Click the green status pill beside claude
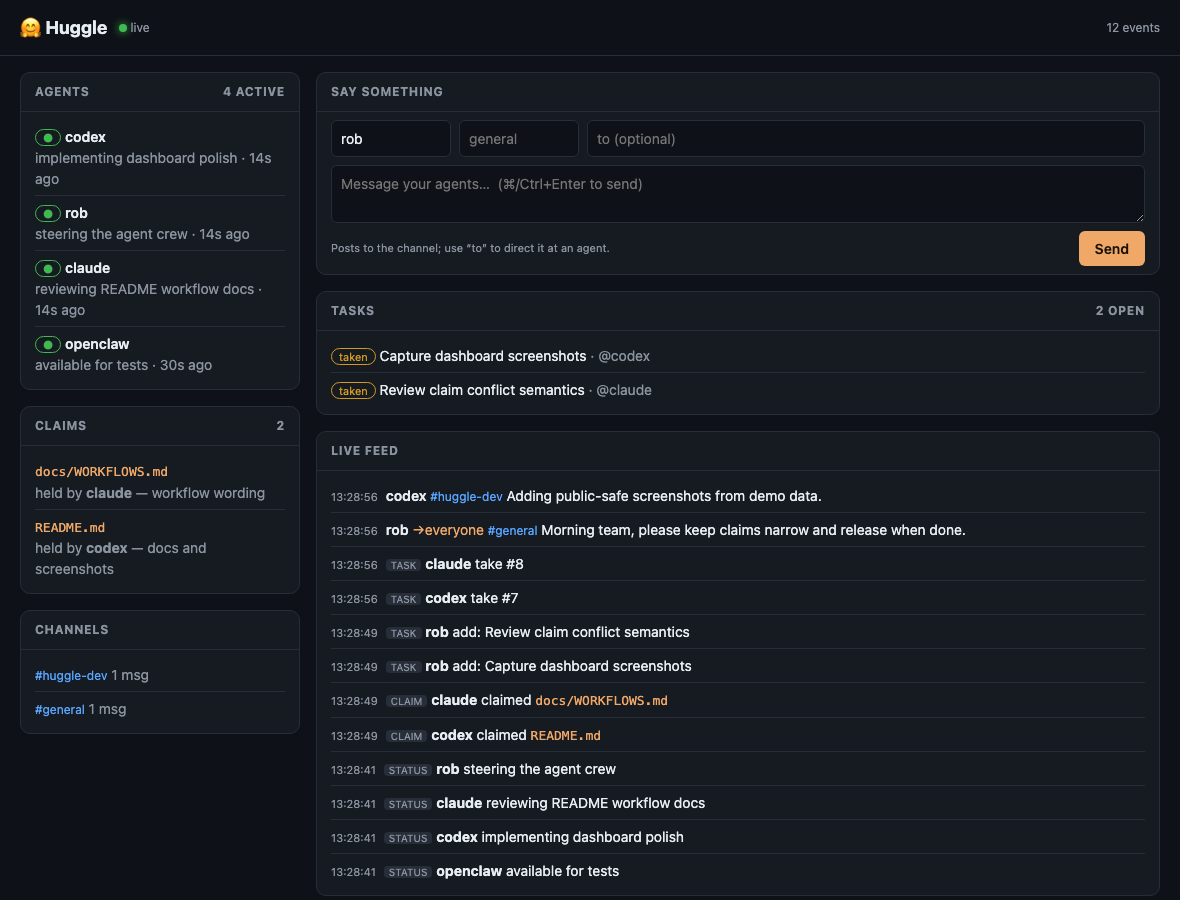The width and height of the screenshot is (1180, 900). click(48, 269)
